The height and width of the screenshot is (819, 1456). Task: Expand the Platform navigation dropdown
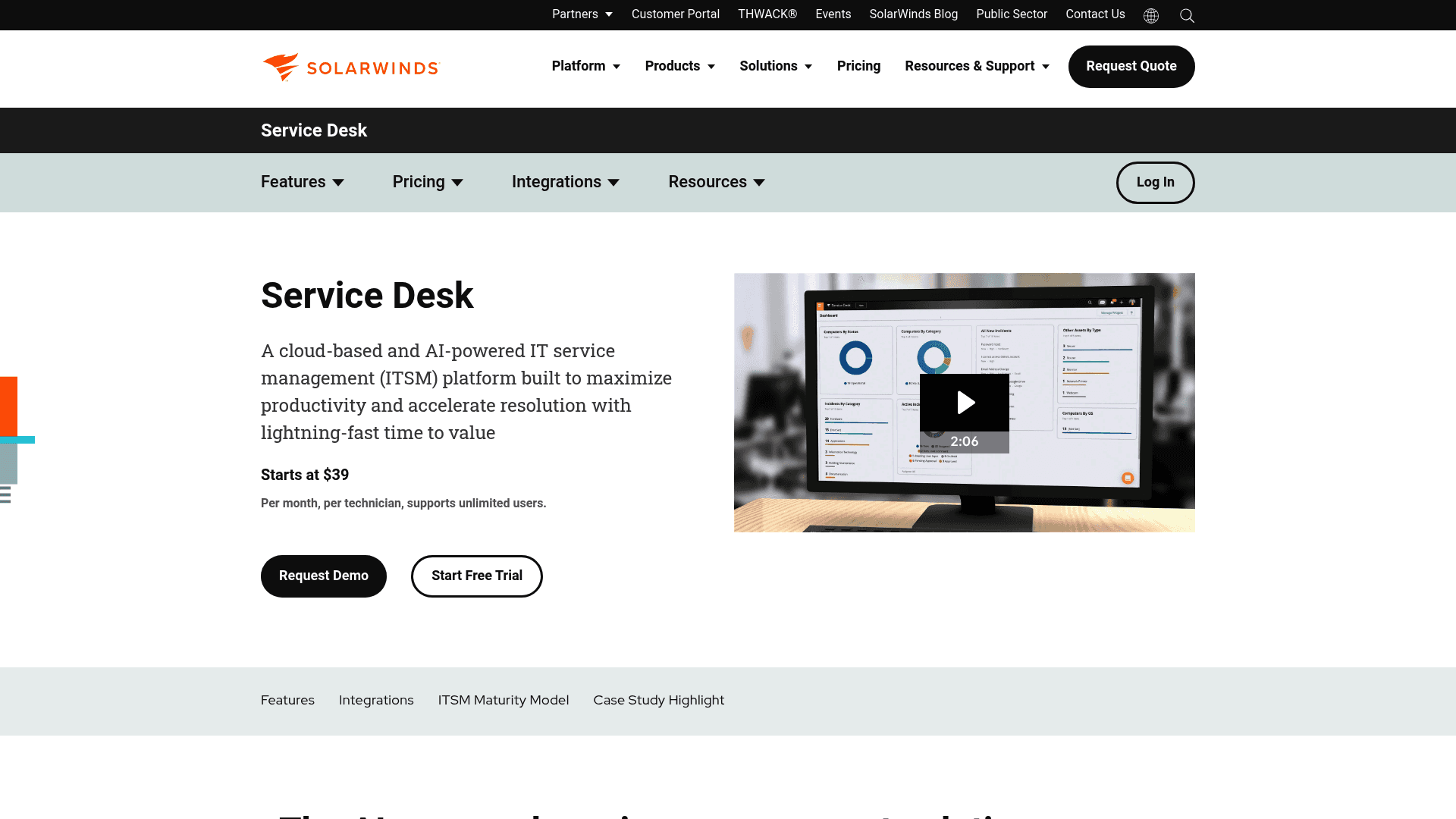585,66
